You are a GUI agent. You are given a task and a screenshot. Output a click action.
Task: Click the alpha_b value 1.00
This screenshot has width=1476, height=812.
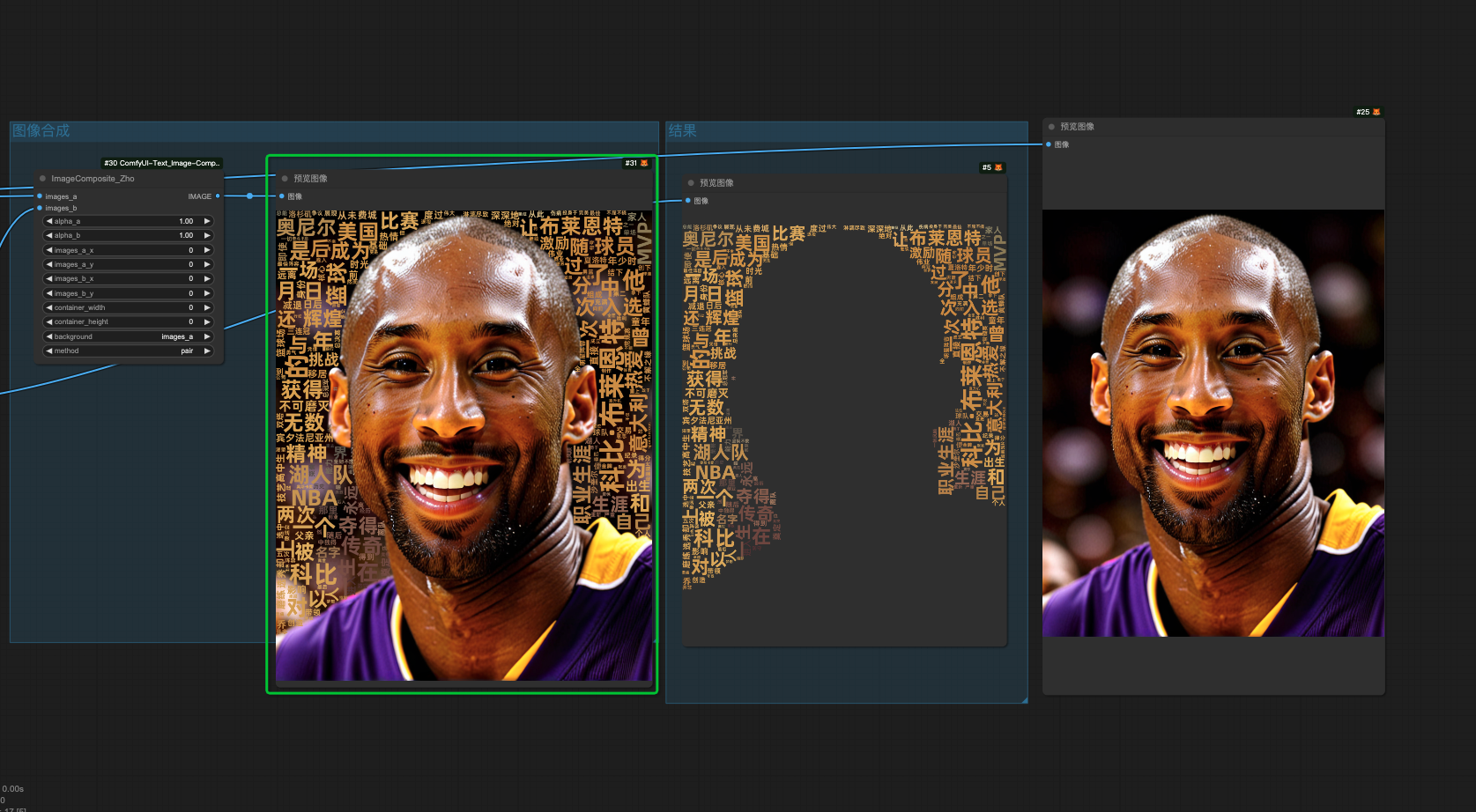coord(186,235)
